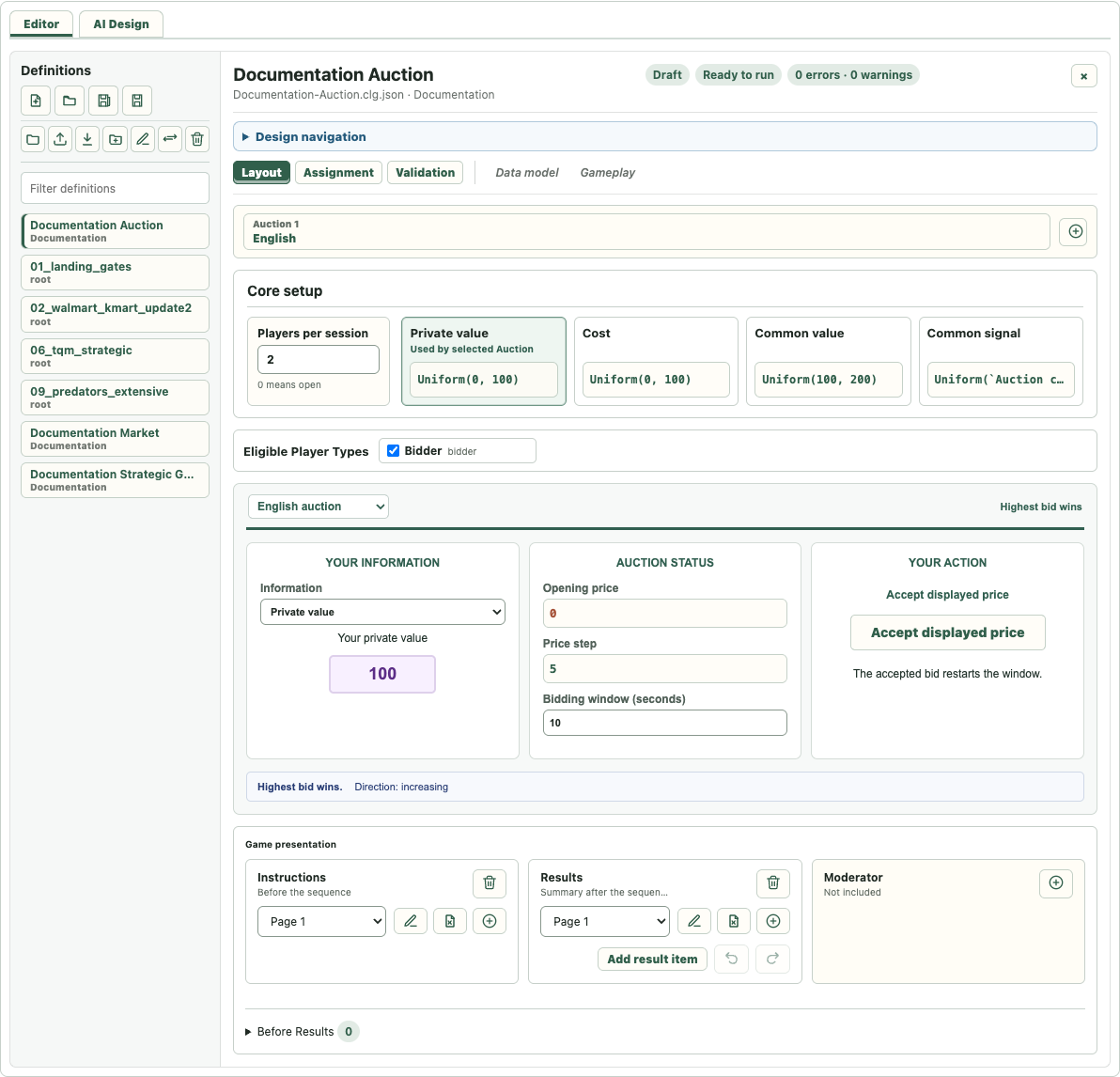Screen dimensions: 1120x1077
Task: Click the Players per session input
Action: coord(318,360)
